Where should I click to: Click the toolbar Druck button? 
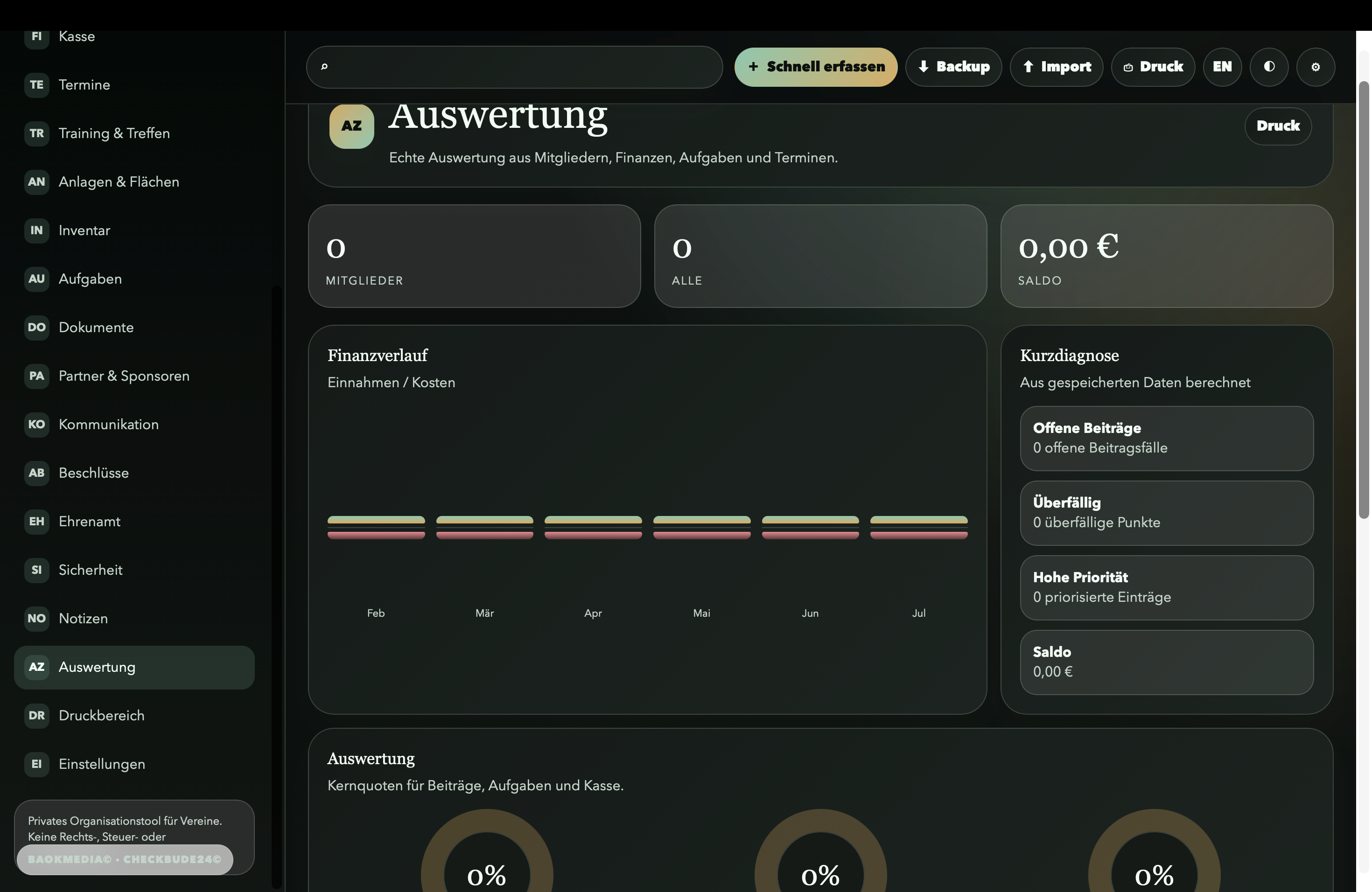pos(1153,67)
